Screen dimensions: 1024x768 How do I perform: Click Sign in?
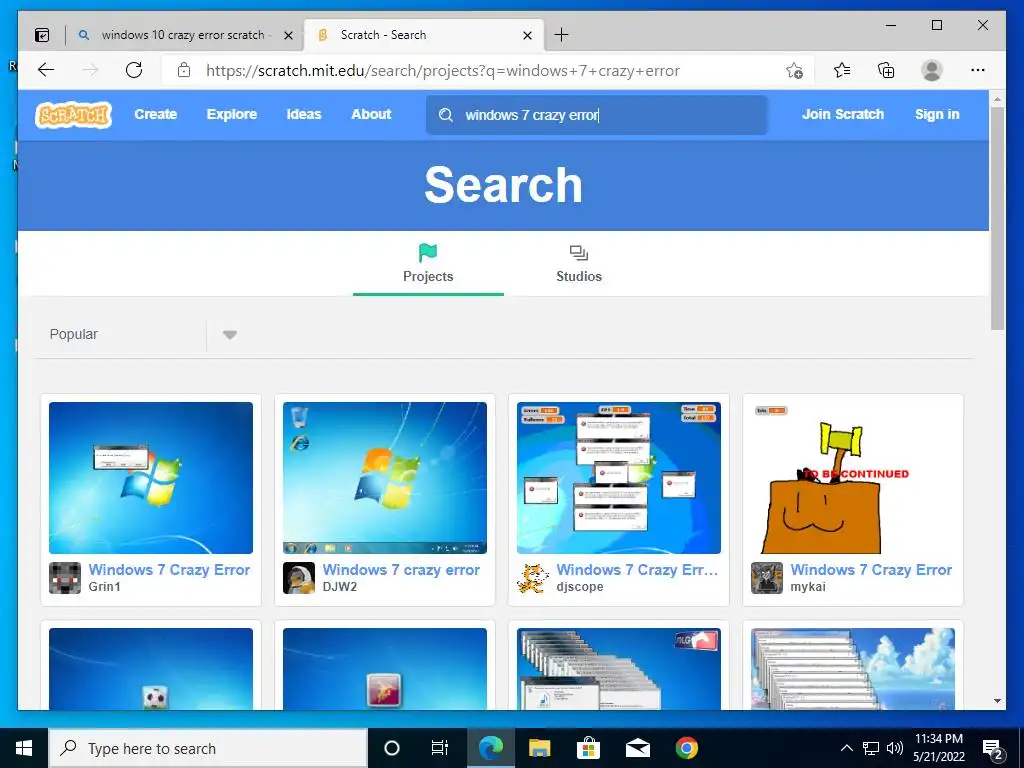[937, 114]
